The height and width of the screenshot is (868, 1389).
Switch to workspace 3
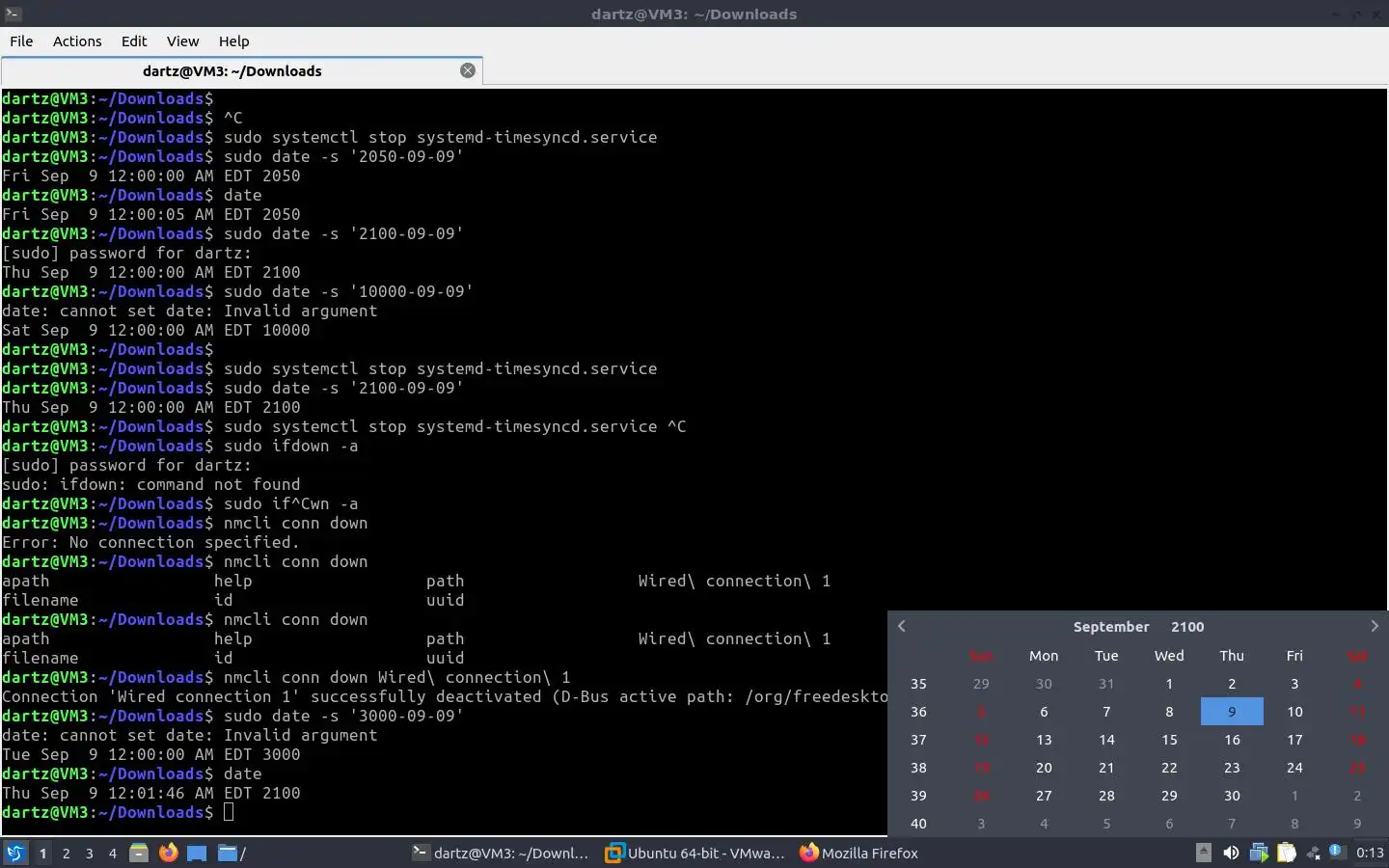tap(89, 853)
